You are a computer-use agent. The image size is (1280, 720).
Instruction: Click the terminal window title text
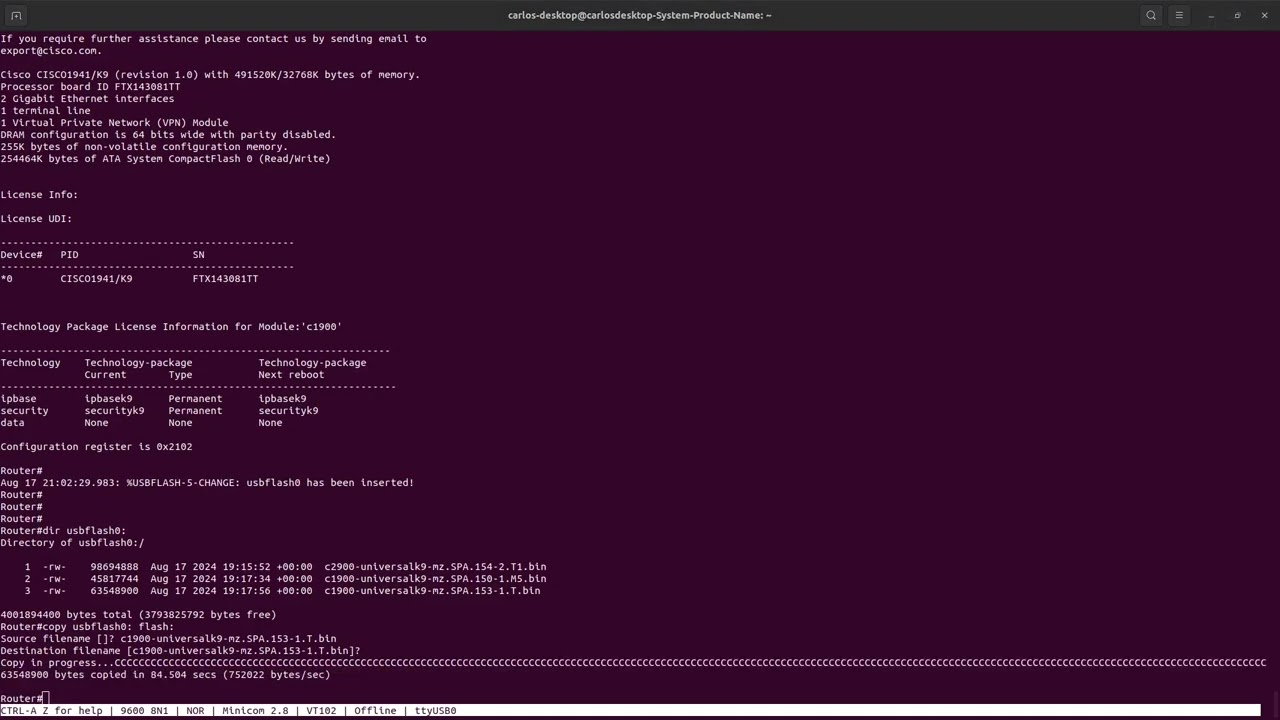coord(639,15)
